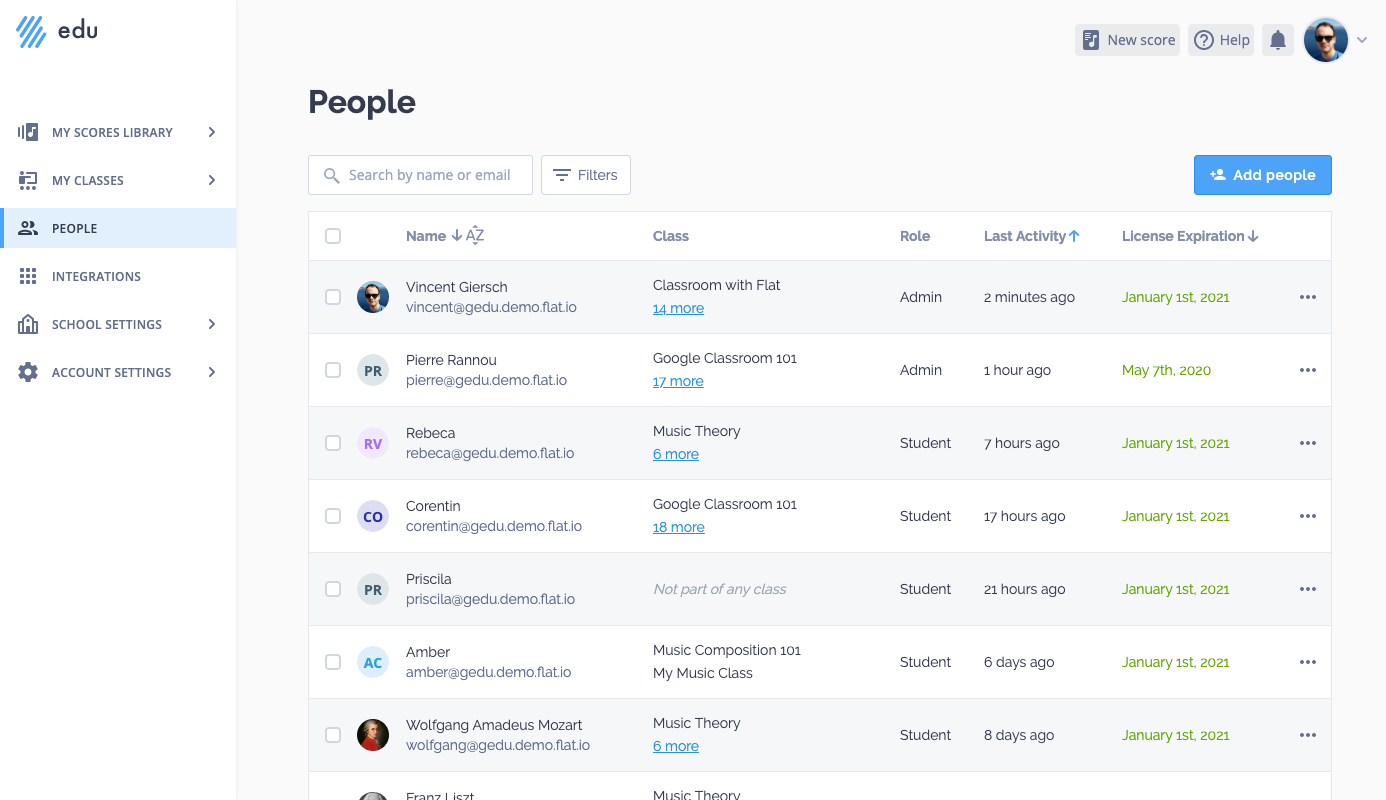Click the Flat edu logo
Image resolution: width=1386 pixels, height=800 pixels.
pos(57,32)
